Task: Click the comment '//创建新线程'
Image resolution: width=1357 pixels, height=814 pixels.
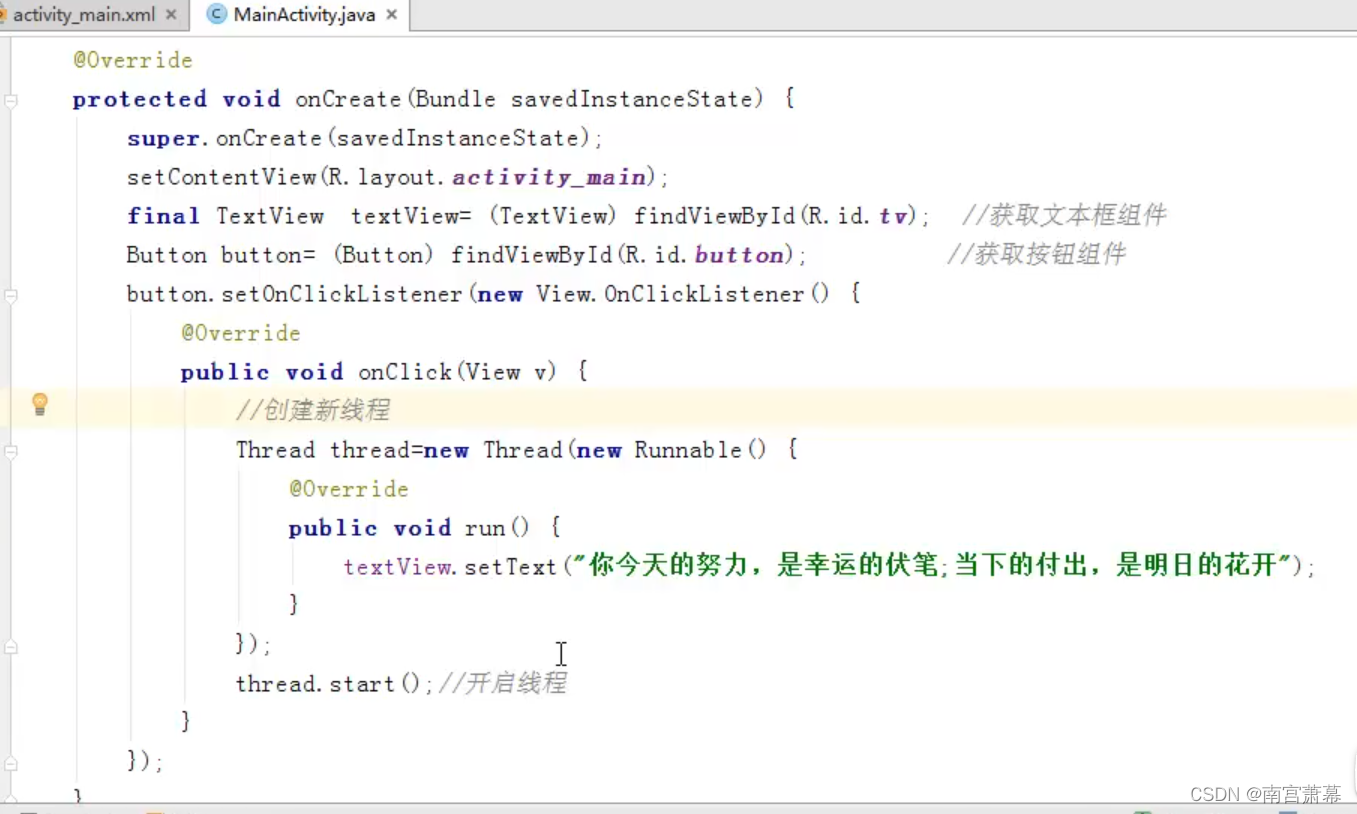Action: [x=313, y=410]
